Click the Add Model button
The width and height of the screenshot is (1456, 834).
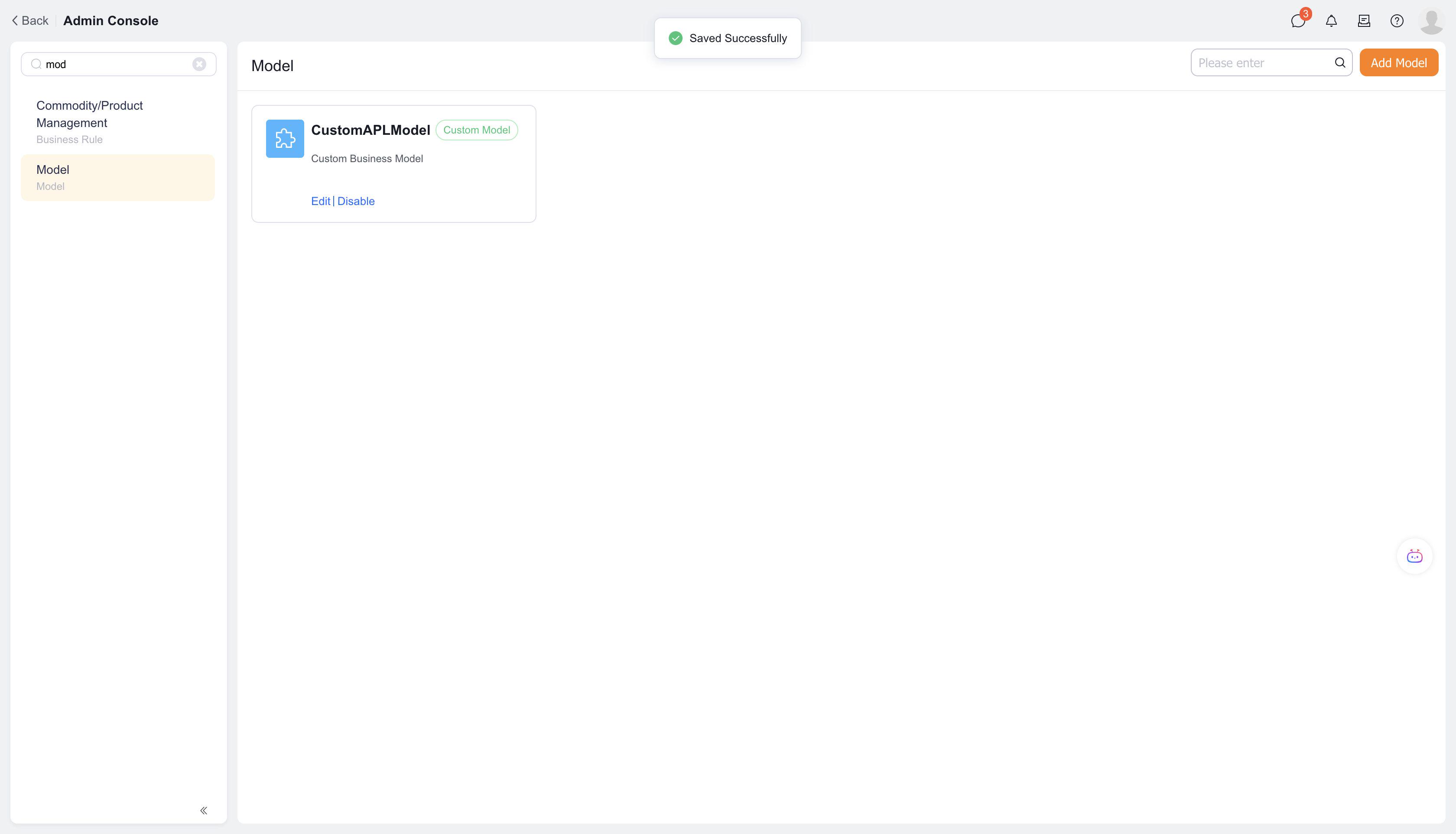pos(1398,62)
